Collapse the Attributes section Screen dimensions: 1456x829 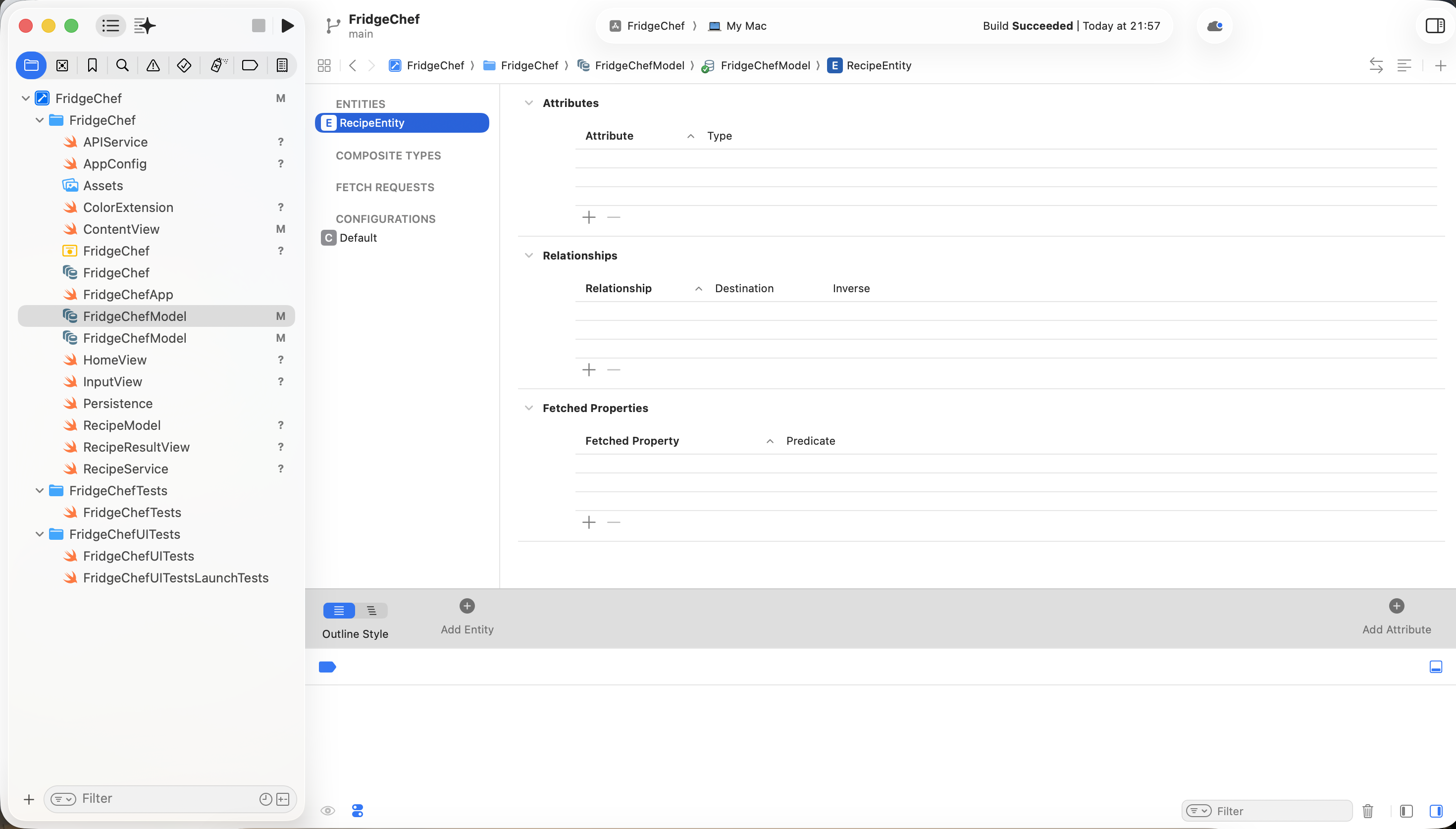529,103
